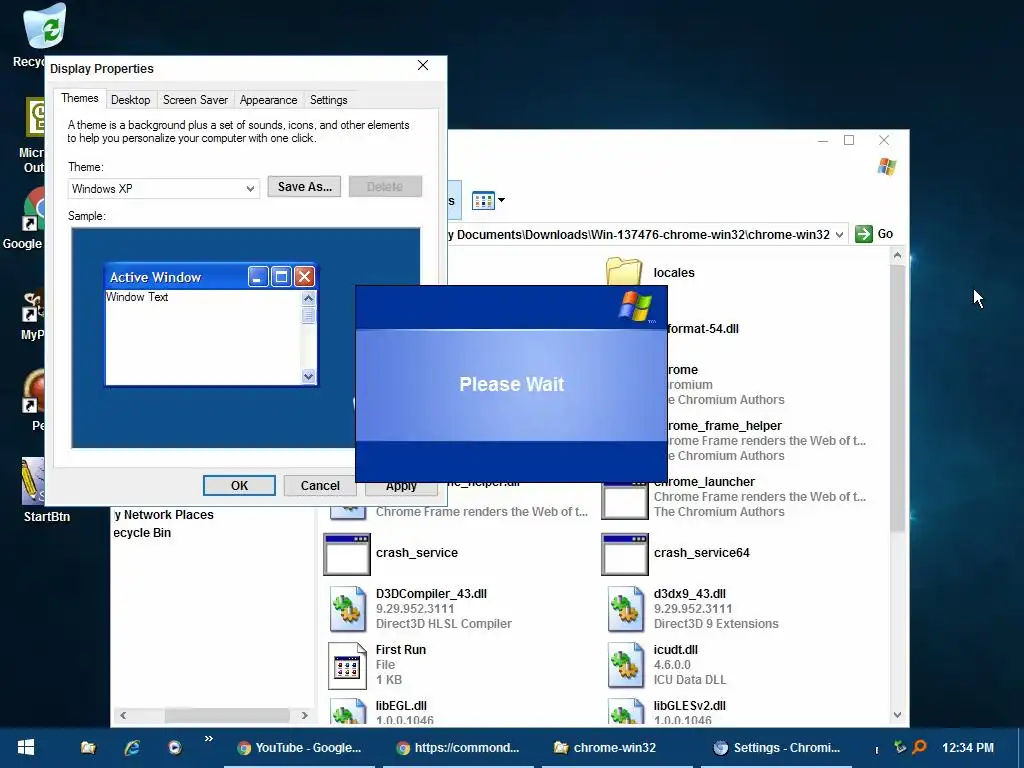Click the Direct3D HLSL Compiler description text
This screenshot has height=768, width=1024.
443,624
